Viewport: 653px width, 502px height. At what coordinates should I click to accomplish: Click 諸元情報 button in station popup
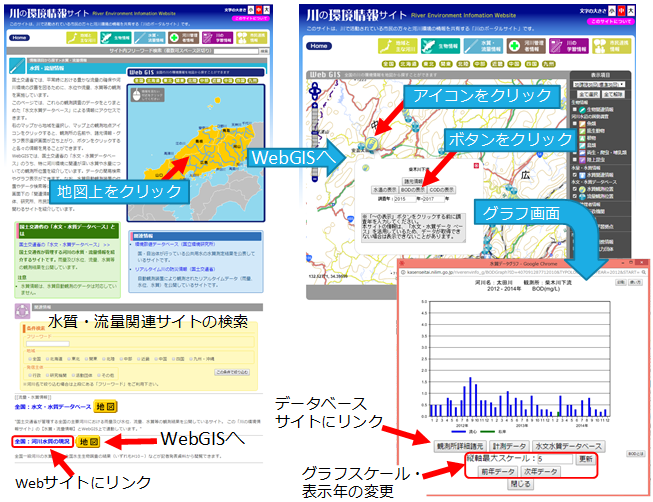(x=412, y=181)
